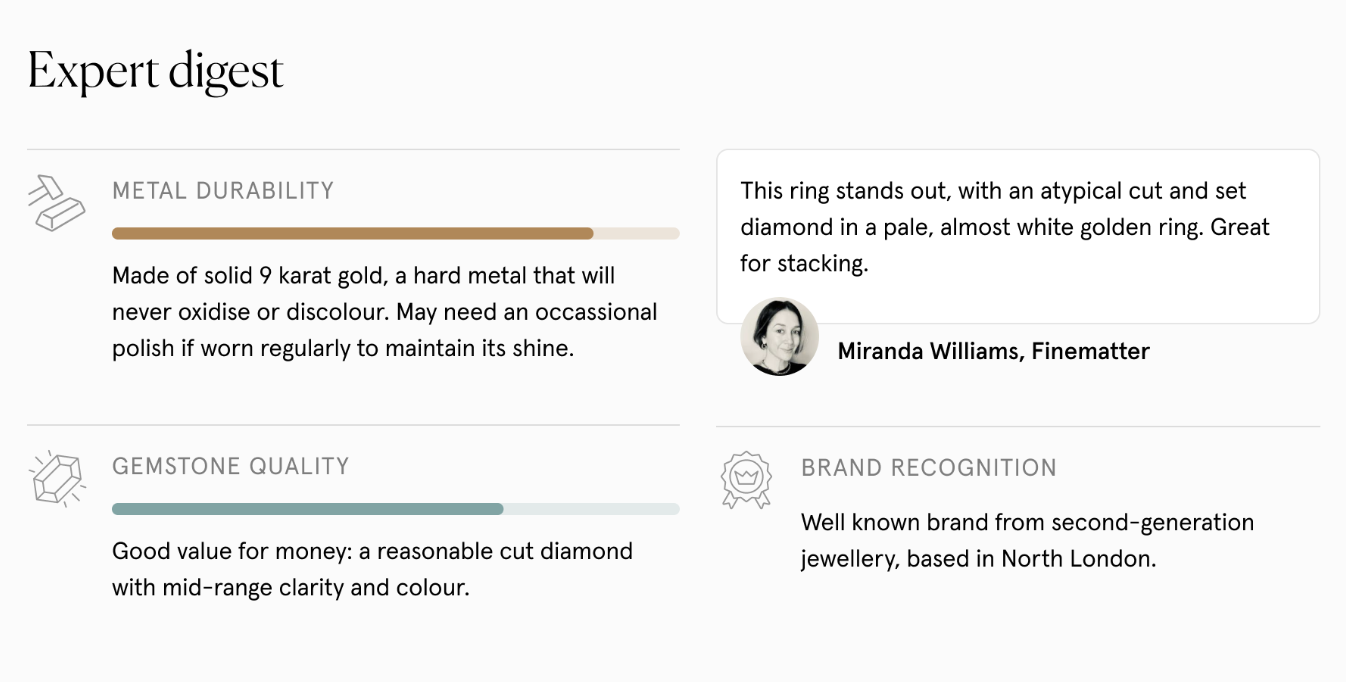The height and width of the screenshot is (682, 1346).
Task: Click the filled teal gemstone quality bar
Action: point(307,509)
